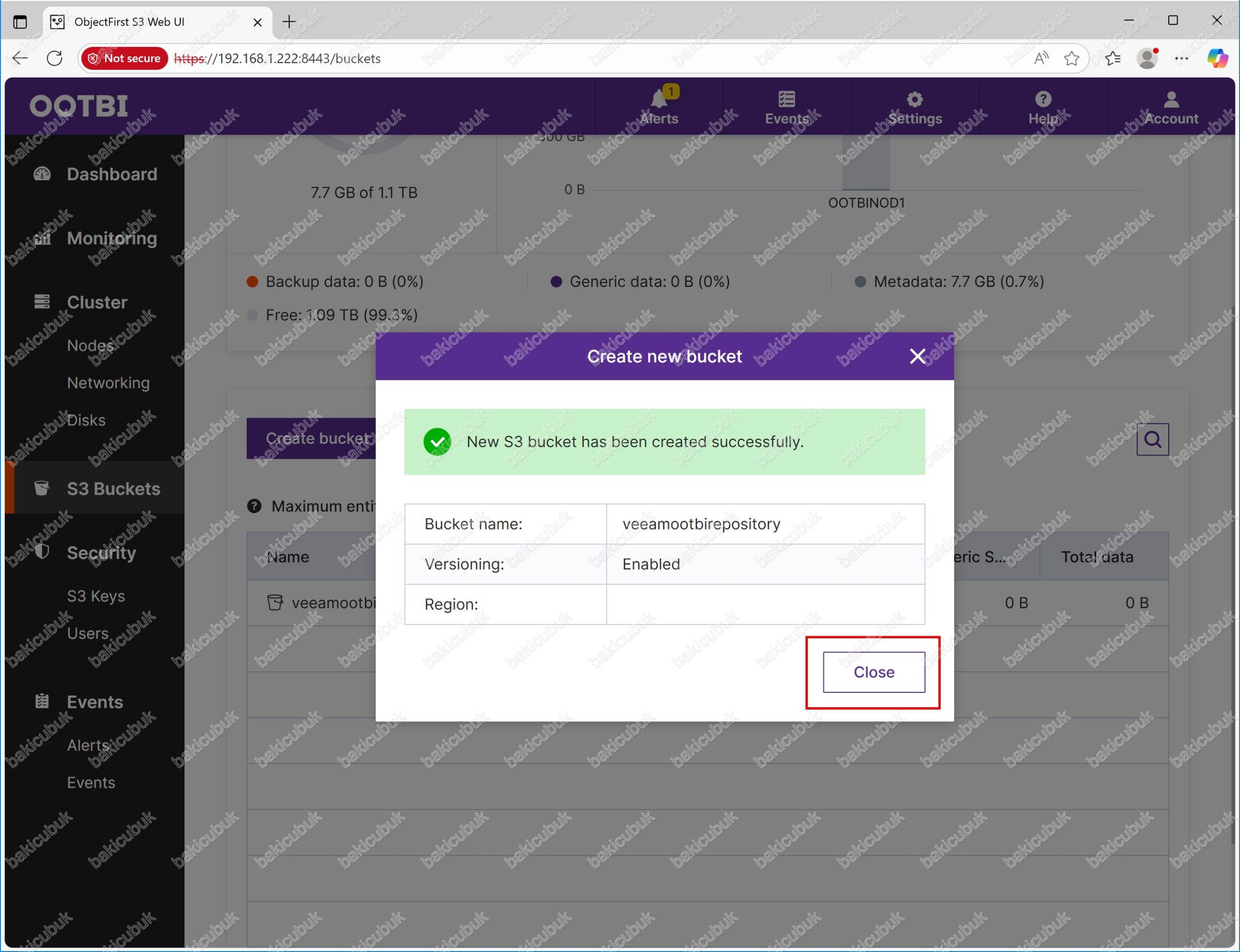
Task: Open S3 Keys under Security
Action: [96, 596]
